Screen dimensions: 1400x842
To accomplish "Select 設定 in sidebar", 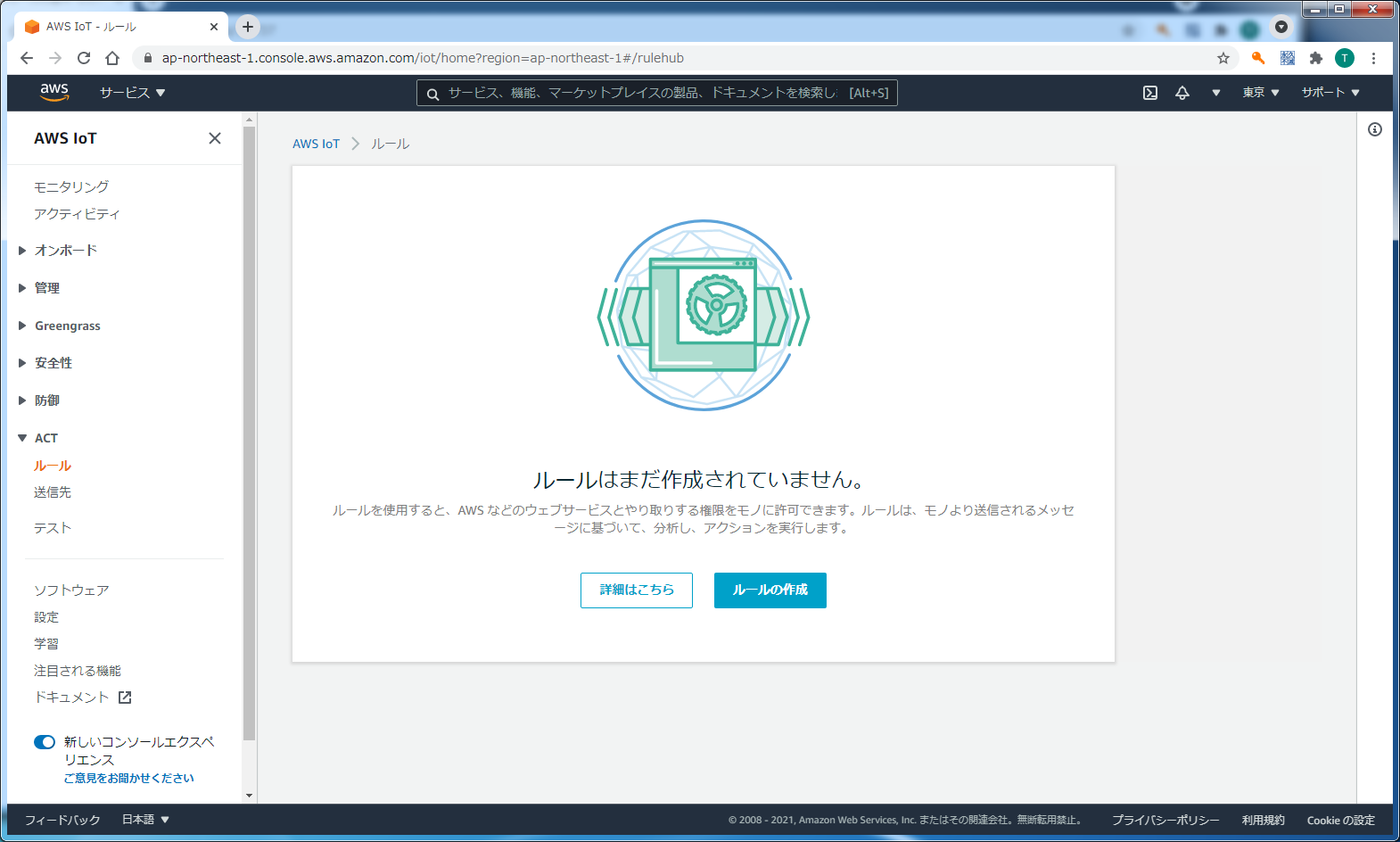I will (46, 617).
